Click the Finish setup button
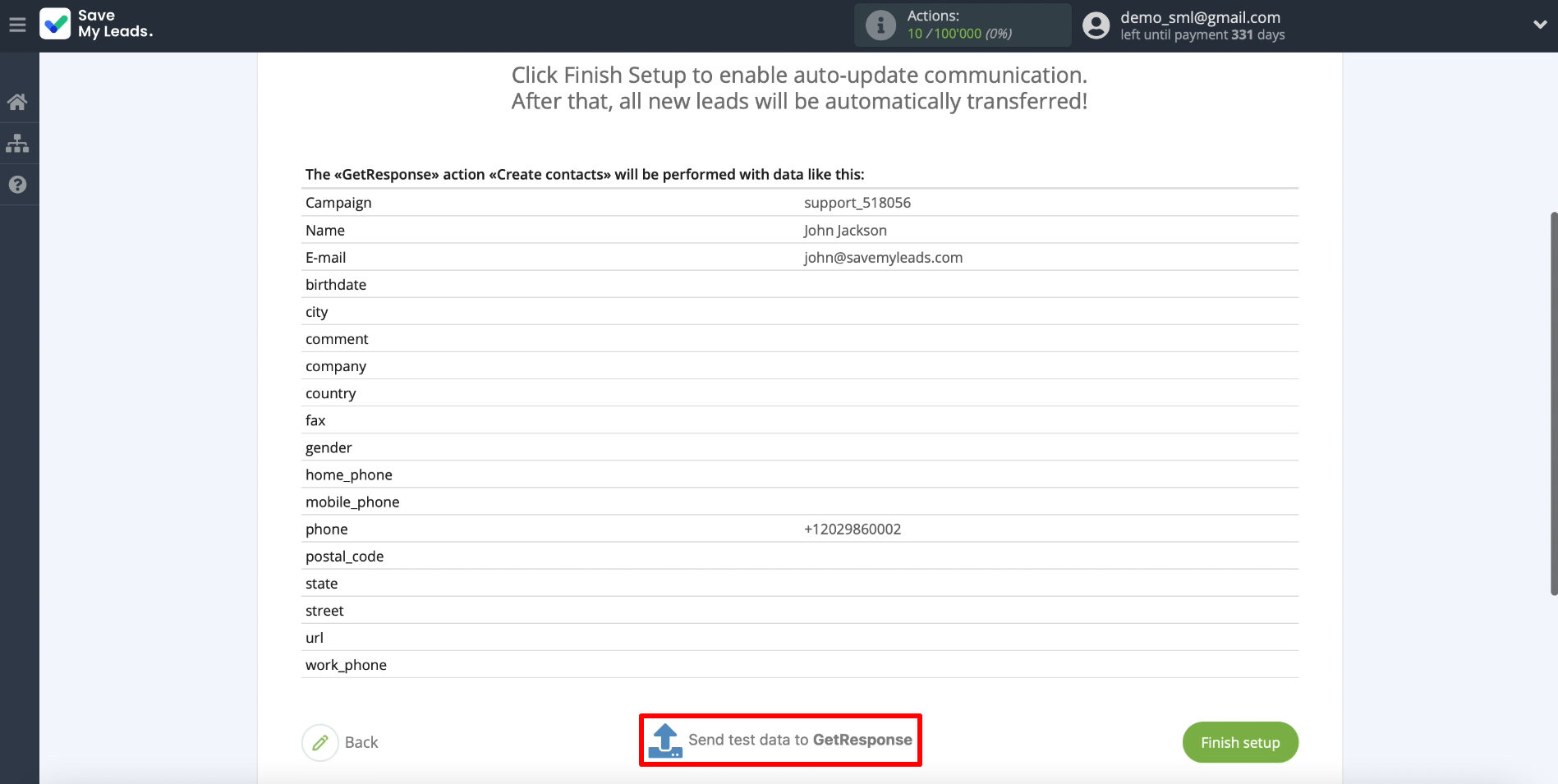 pyautogui.click(x=1240, y=742)
